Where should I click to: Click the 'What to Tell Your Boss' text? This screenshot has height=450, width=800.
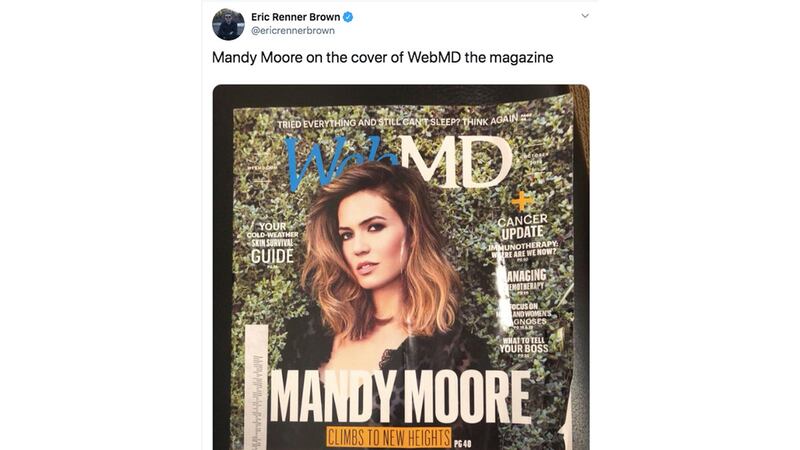pyautogui.click(x=523, y=345)
